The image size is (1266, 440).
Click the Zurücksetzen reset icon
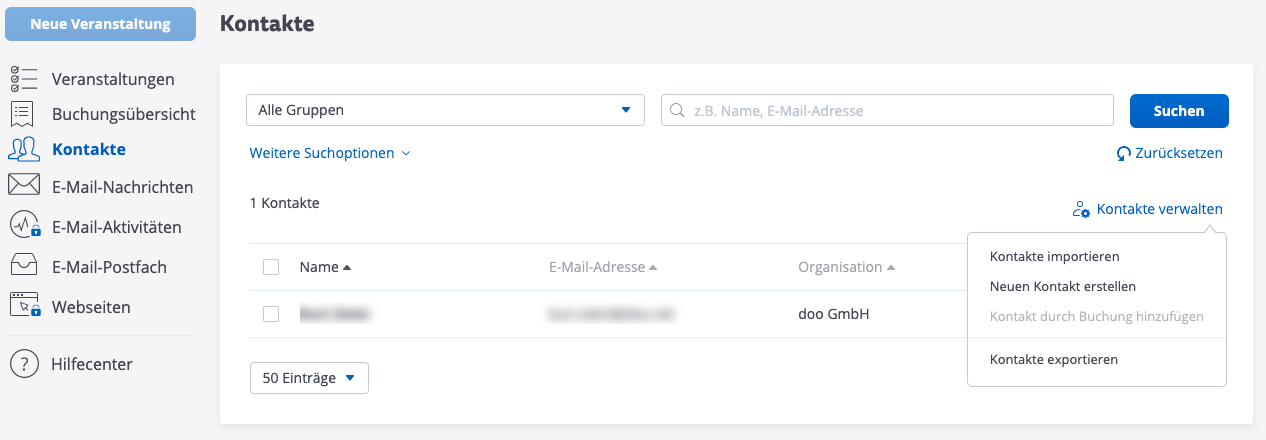click(x=1124, y=154)
